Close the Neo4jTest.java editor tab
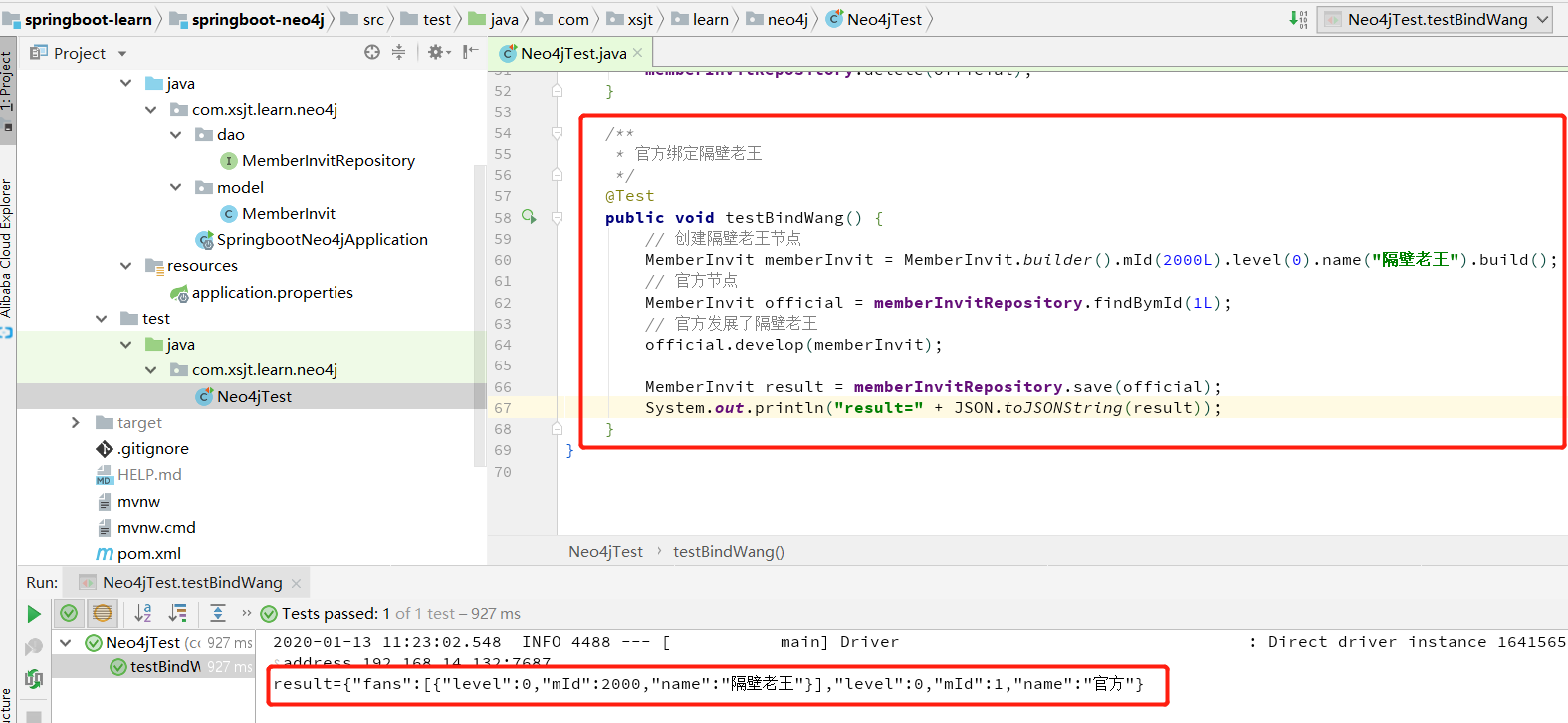This screenshot has height=723, width=1568. pos(637,53)
